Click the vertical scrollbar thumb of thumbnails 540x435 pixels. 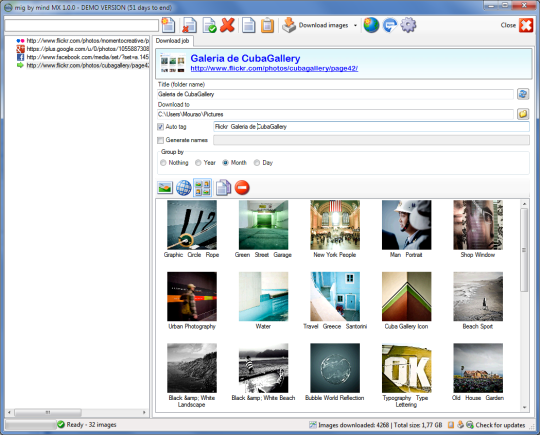click(x=525, y=250)
